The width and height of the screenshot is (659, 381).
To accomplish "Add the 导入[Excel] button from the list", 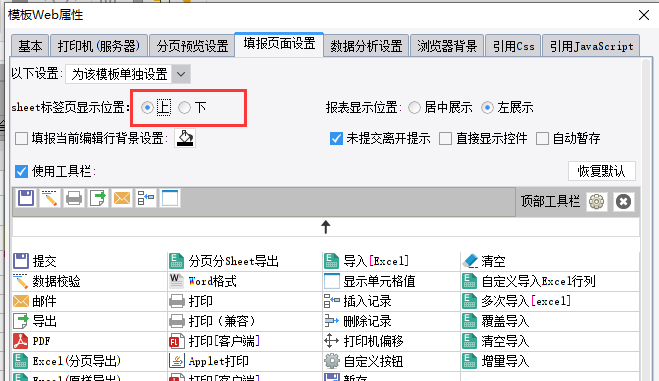I will tap(366, 261).
